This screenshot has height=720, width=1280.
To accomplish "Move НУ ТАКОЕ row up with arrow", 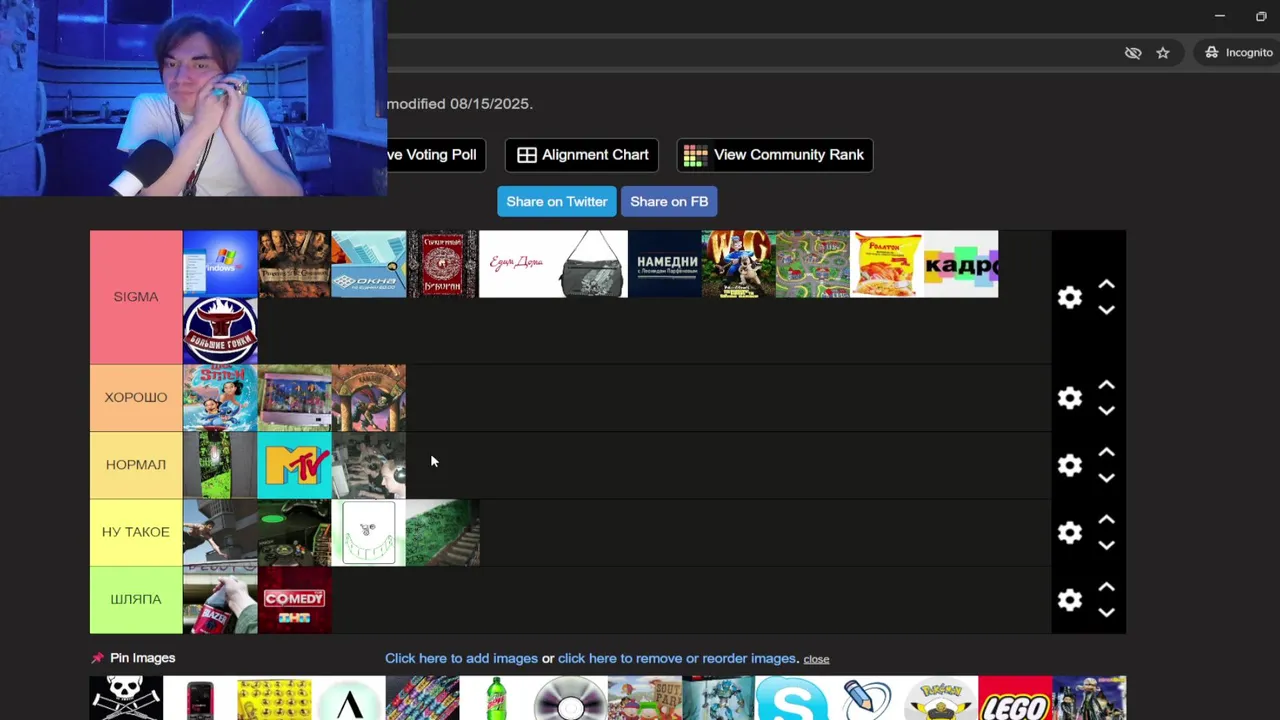I will 1106,520.
